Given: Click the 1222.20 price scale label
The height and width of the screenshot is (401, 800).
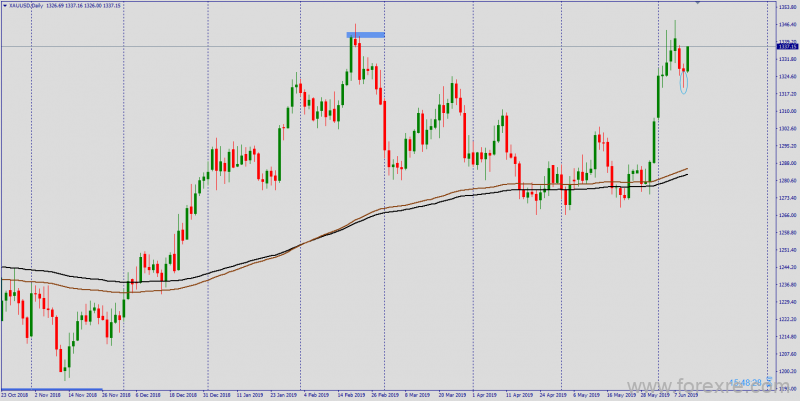Looking at the screenshot, I should coord(788,319).
